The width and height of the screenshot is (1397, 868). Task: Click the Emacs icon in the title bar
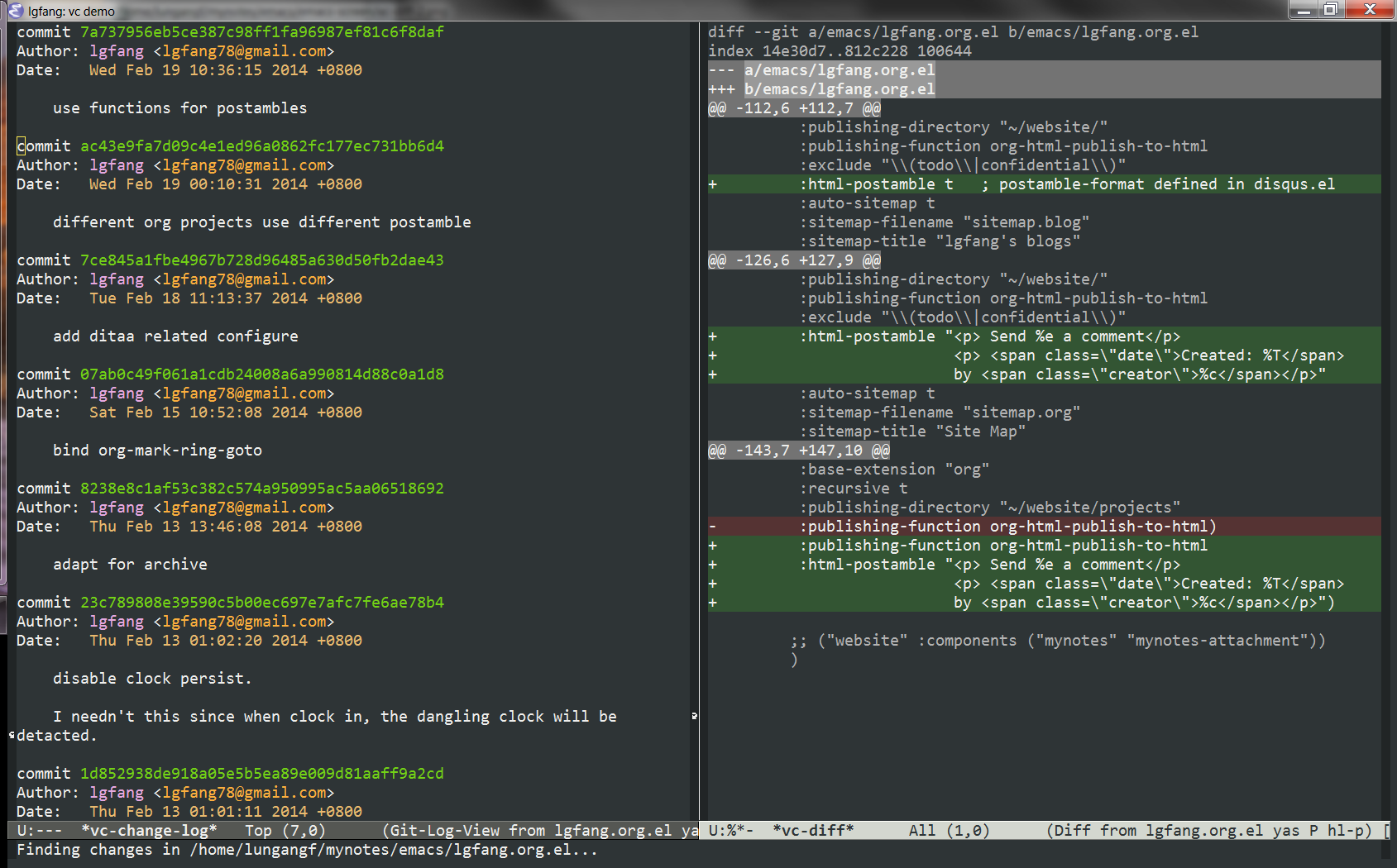pyautogui.click(x=15, y=10)
